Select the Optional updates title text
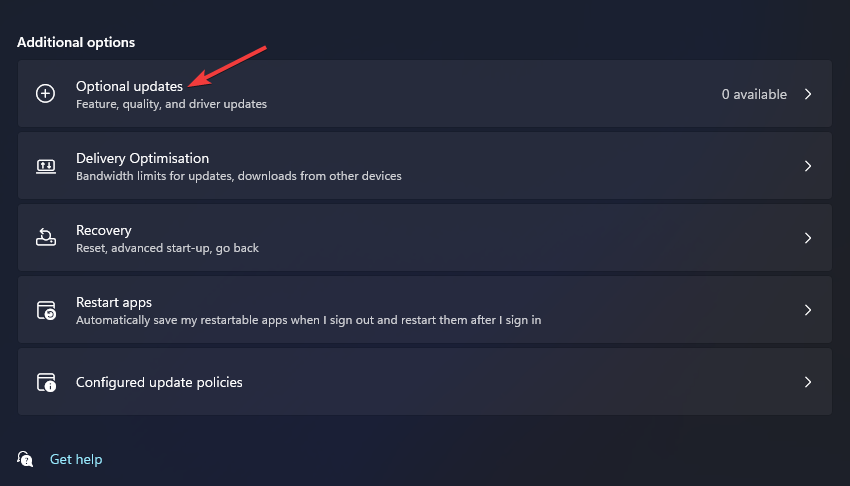The image size is (850, 486). [129, 86]
